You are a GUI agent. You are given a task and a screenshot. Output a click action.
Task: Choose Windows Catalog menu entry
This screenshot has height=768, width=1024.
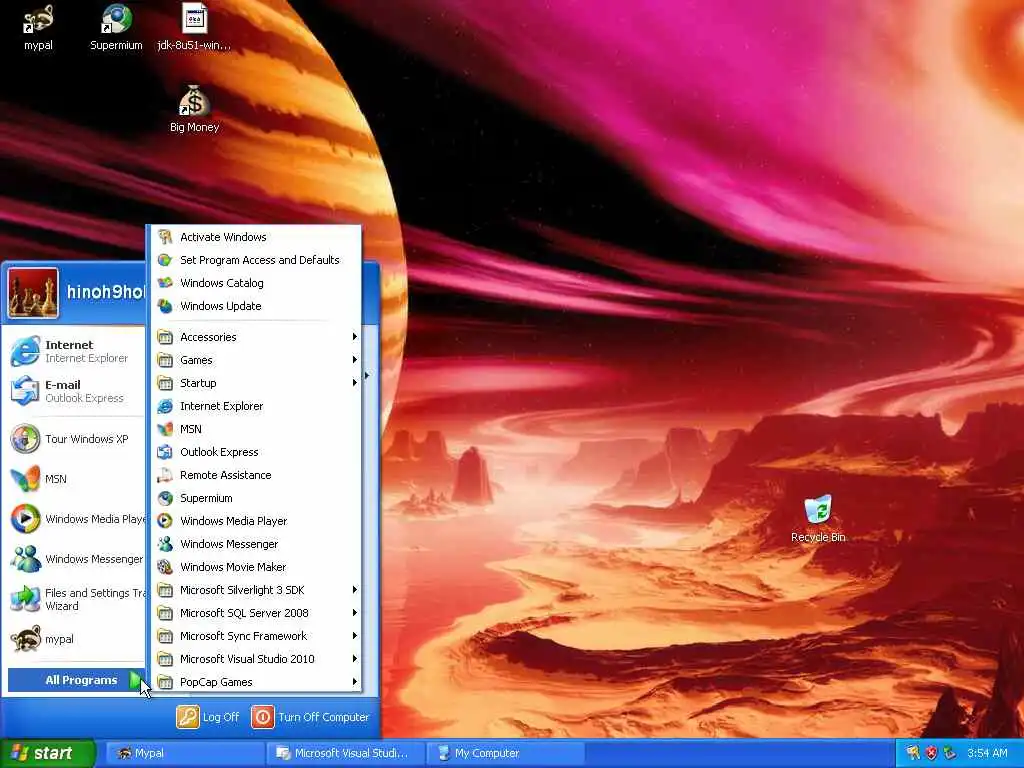(x=257, y=283)
